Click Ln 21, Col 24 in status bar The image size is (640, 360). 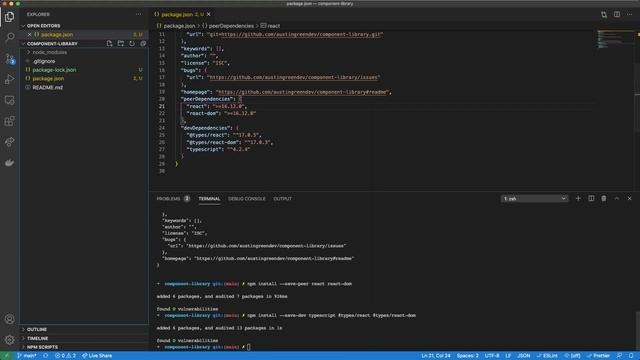tap(436, 356)
